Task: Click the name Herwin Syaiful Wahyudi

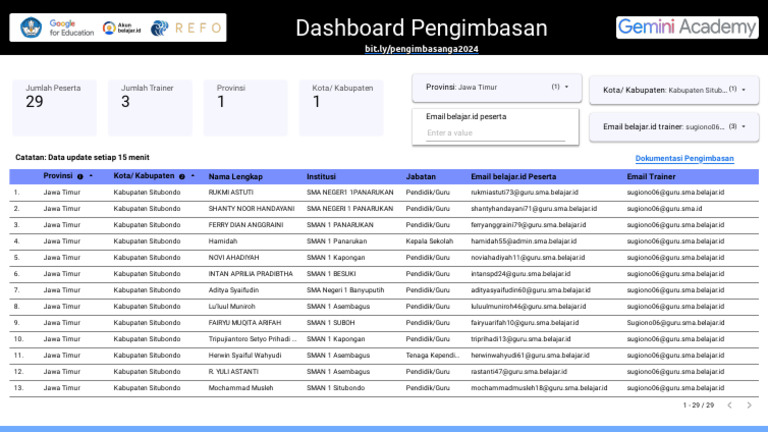Action: (x=245, y=355)
